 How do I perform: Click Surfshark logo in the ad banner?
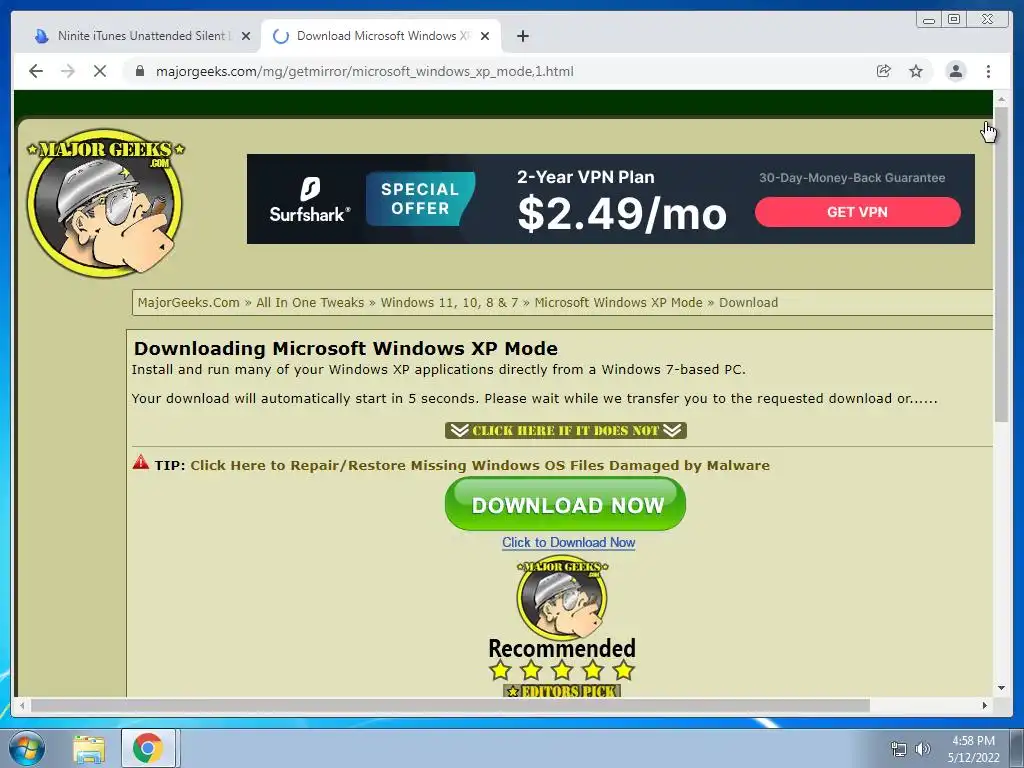click(310, 199)
